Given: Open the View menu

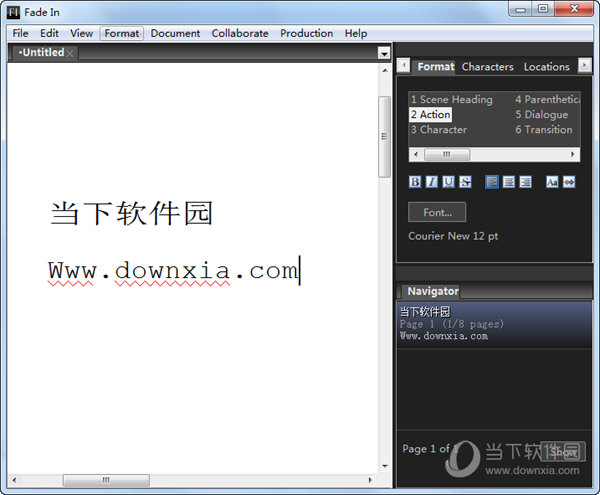Looking at the screenshot, I should click(x=82, y=33).
